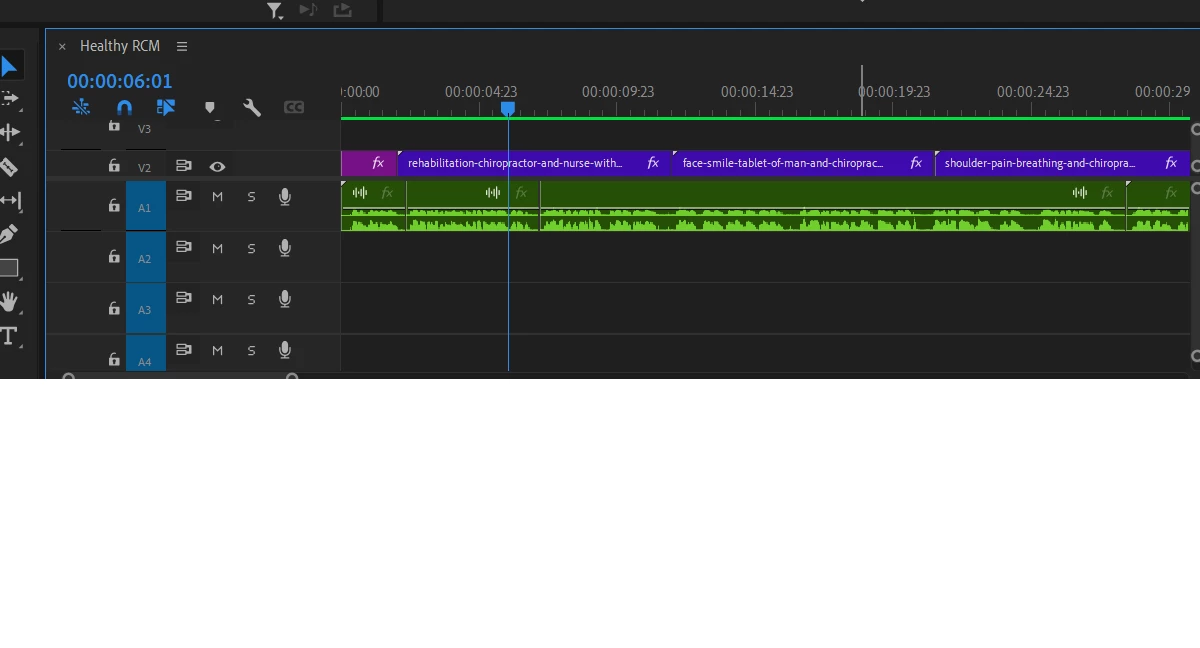
Task: Toggle Linked Selection
Action: pos(166,107)
